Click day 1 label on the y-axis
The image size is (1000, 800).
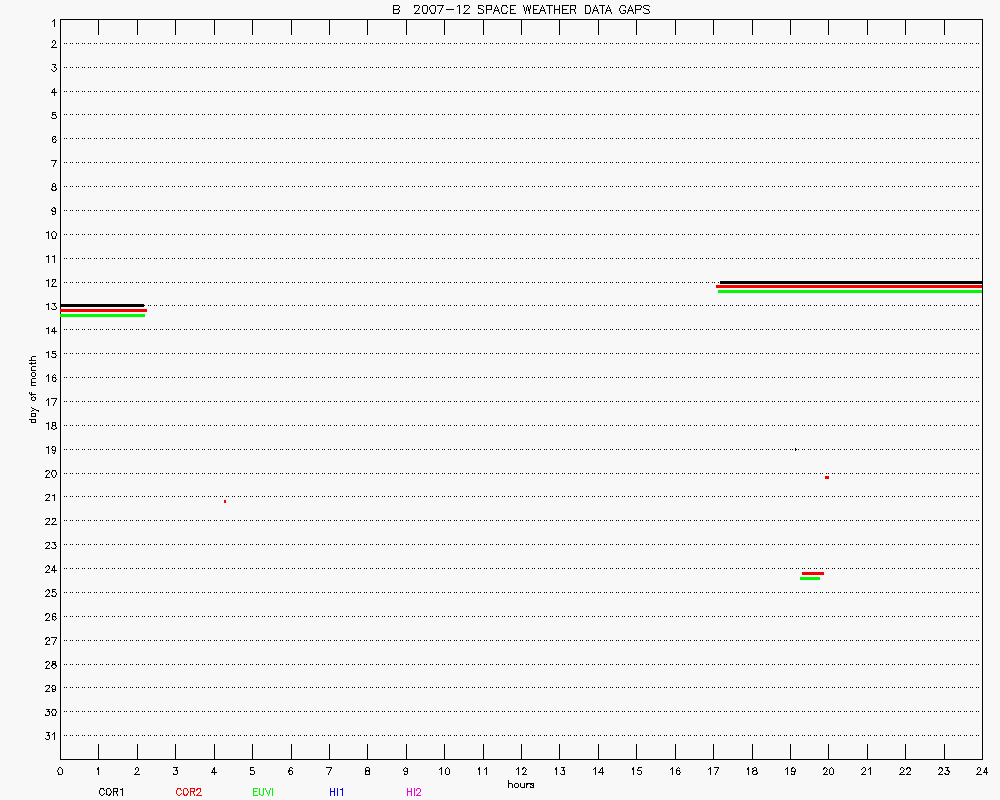click(x=51, y=21)
